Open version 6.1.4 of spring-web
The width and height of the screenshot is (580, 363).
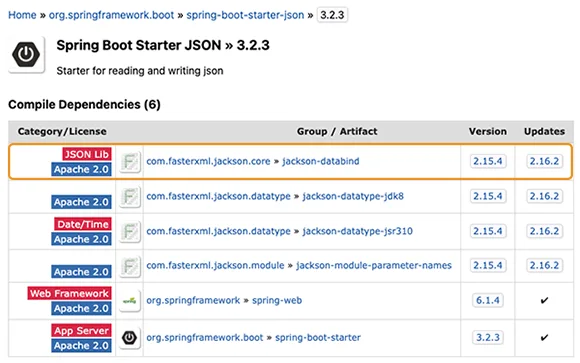[488, 300]
